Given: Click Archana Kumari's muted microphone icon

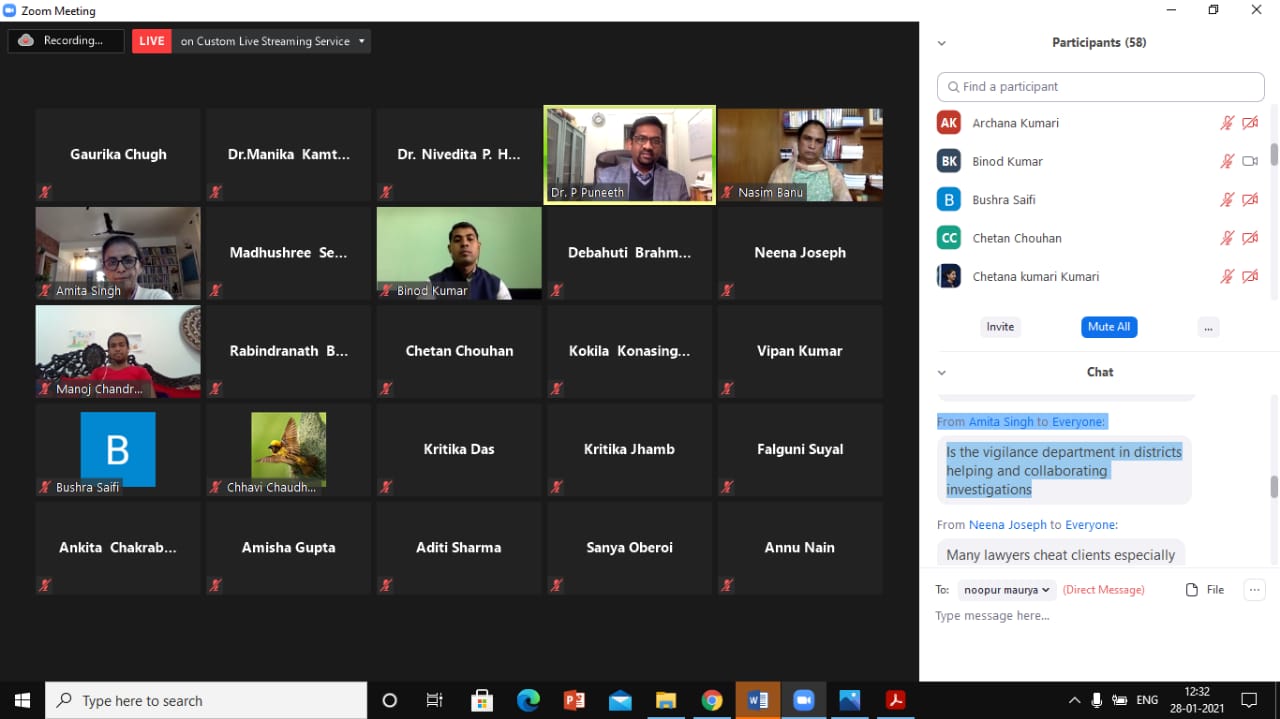Looking at the screenshot, I should [x=1227, y=123].
